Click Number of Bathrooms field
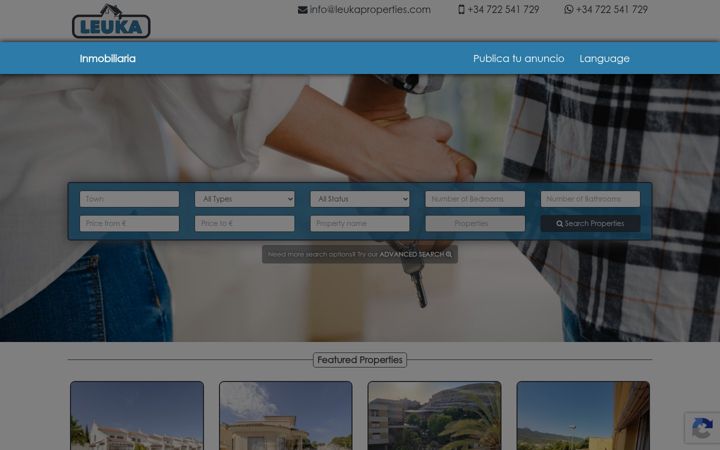Image resolution: width=720 pixels, height=450 pixels. coord(590,199)
